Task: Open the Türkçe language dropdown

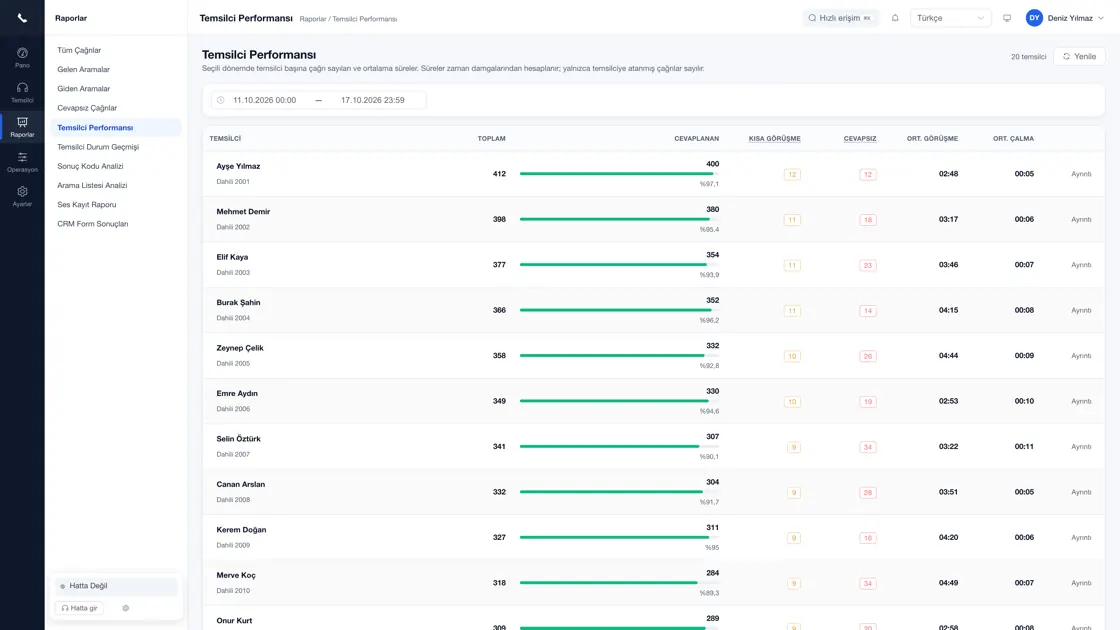Action: [x=950, y=18]
